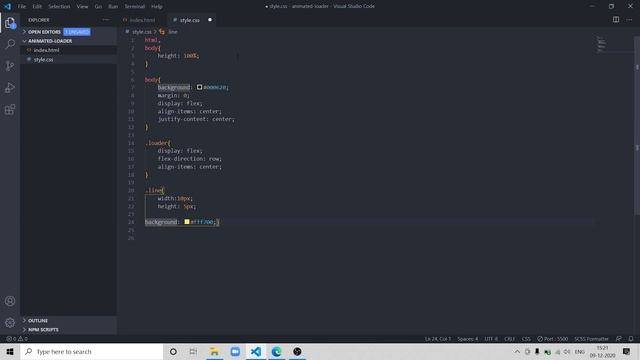Image resolution: width=640 pixels, height=360 pixels.
Task: Open the Help menu
Action: pyautogui.click(x=157, y=6)
